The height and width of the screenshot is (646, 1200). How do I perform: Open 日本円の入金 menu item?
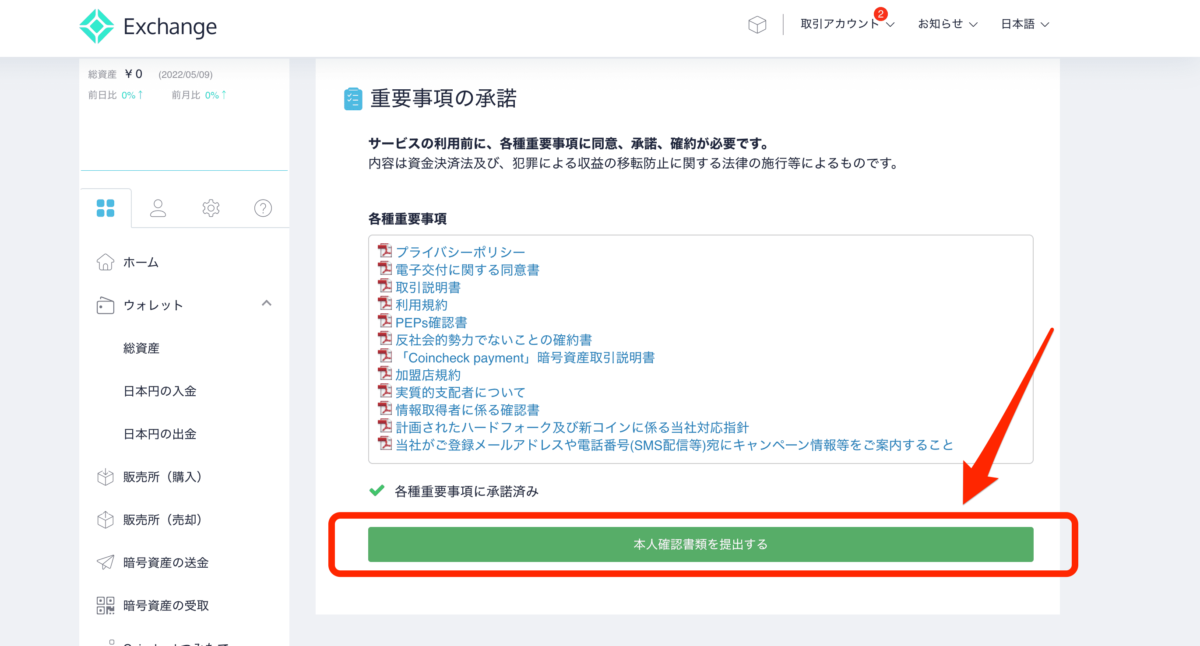(x=159, y=391)
